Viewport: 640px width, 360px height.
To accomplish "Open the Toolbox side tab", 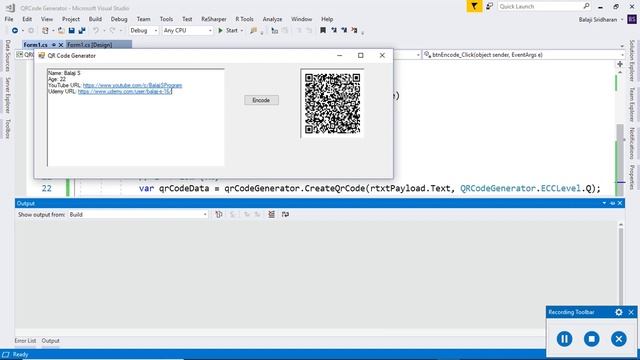I will point(7,129).
